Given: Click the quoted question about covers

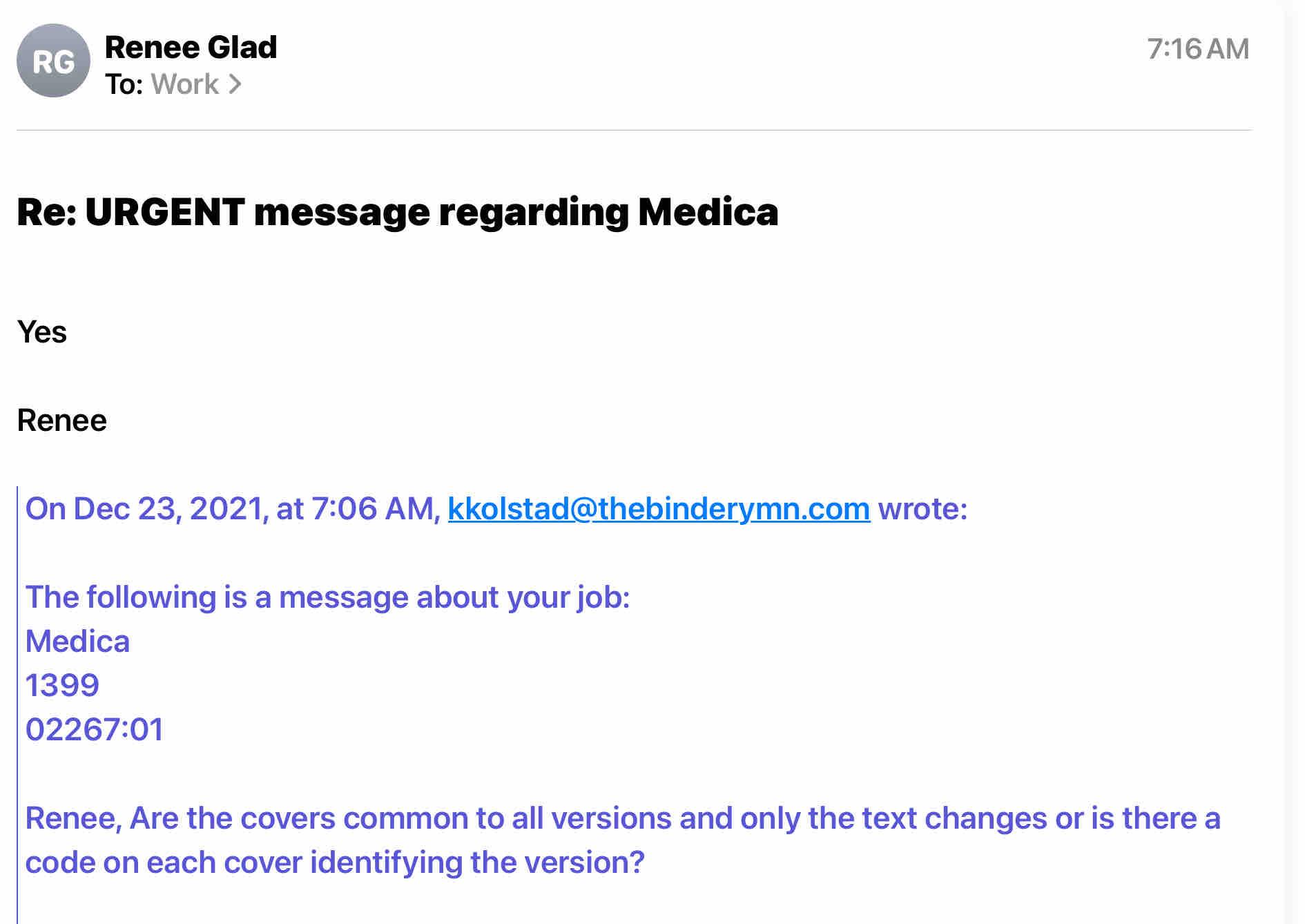Looking at the screenshot, I should (622, 818).
